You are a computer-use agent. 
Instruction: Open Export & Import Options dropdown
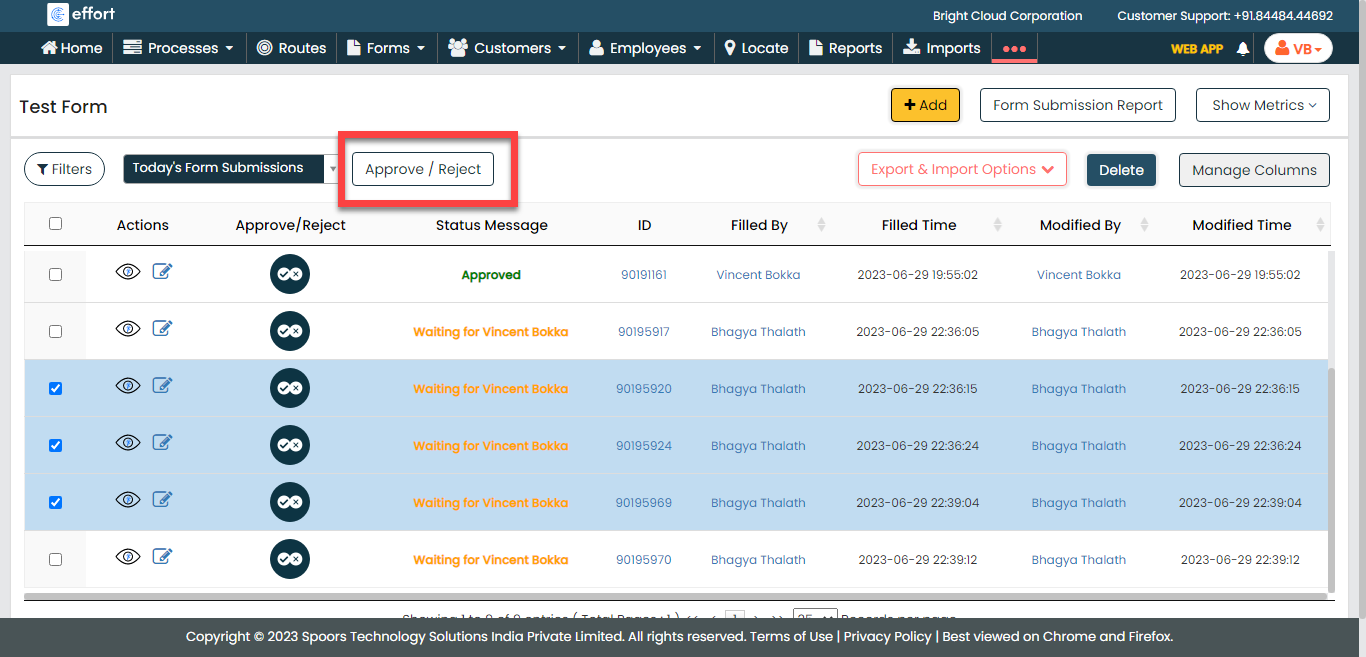[x=962, y=169]
